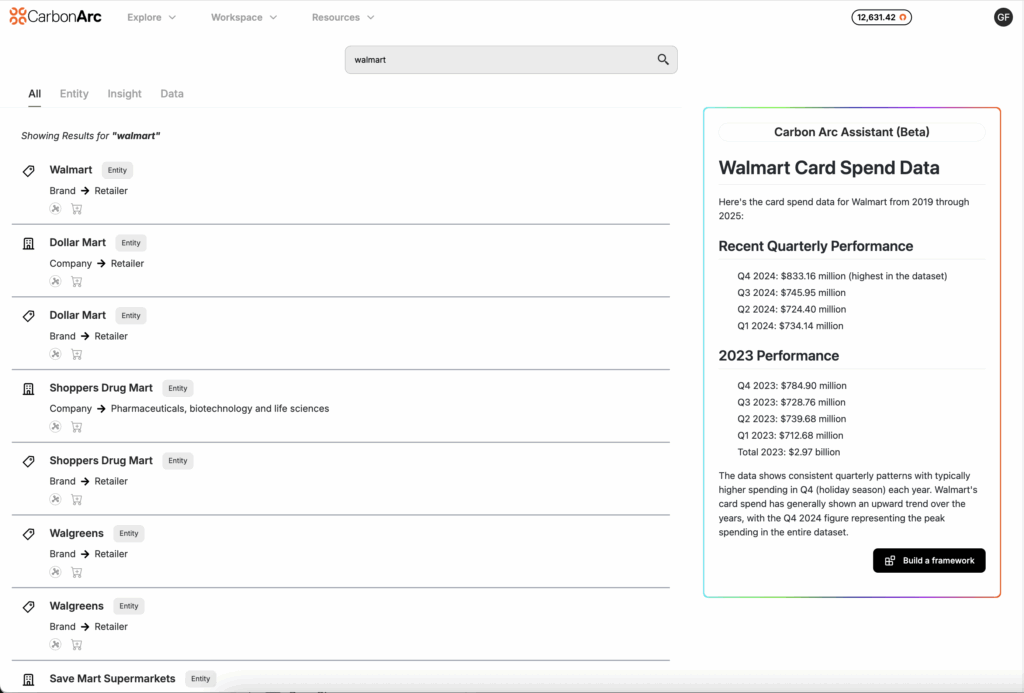Click the tag icon beside Dollar Mart Brand
This screenshot has height=693, width=1024.
[x=29, y=316]
